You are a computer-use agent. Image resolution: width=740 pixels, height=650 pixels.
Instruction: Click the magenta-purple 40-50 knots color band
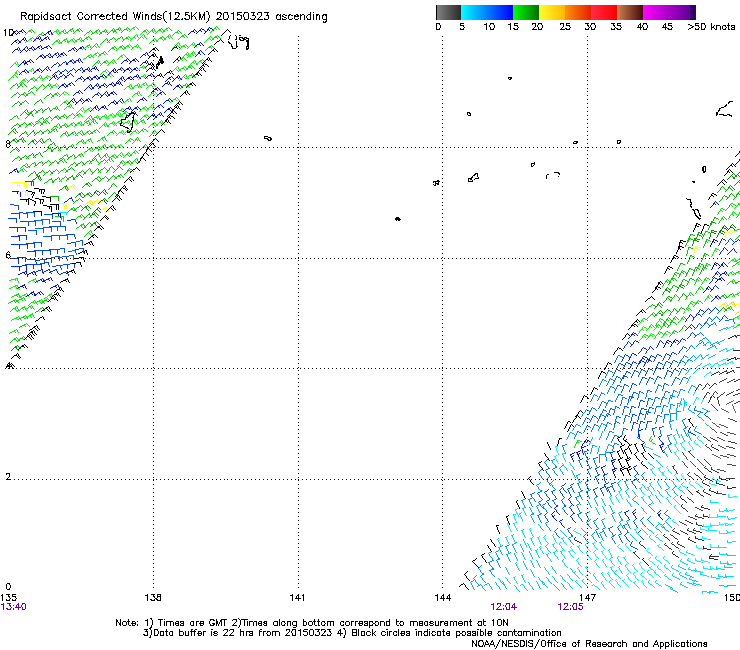coord(669,12)
